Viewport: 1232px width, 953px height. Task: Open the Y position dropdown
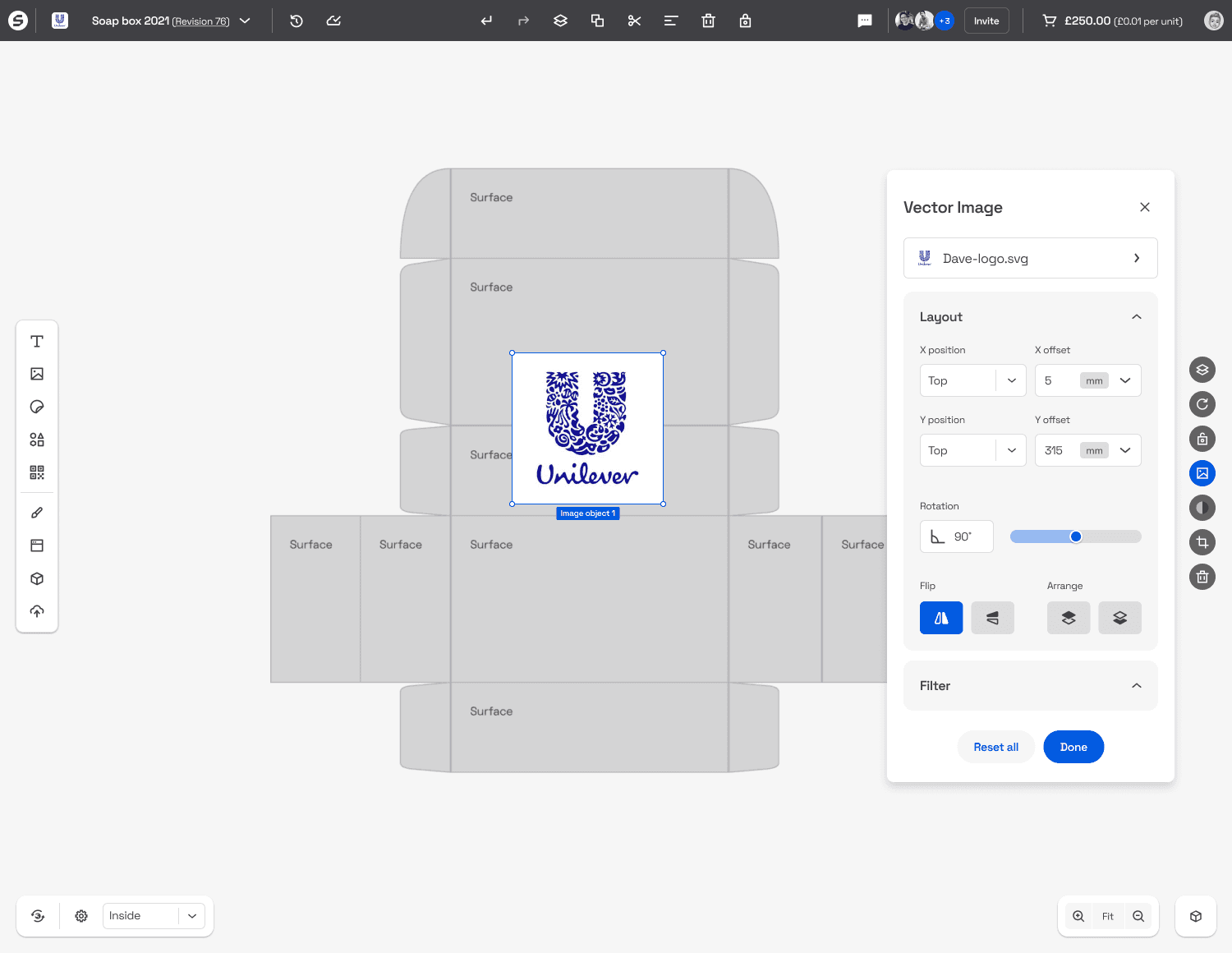tap(973, 450)
